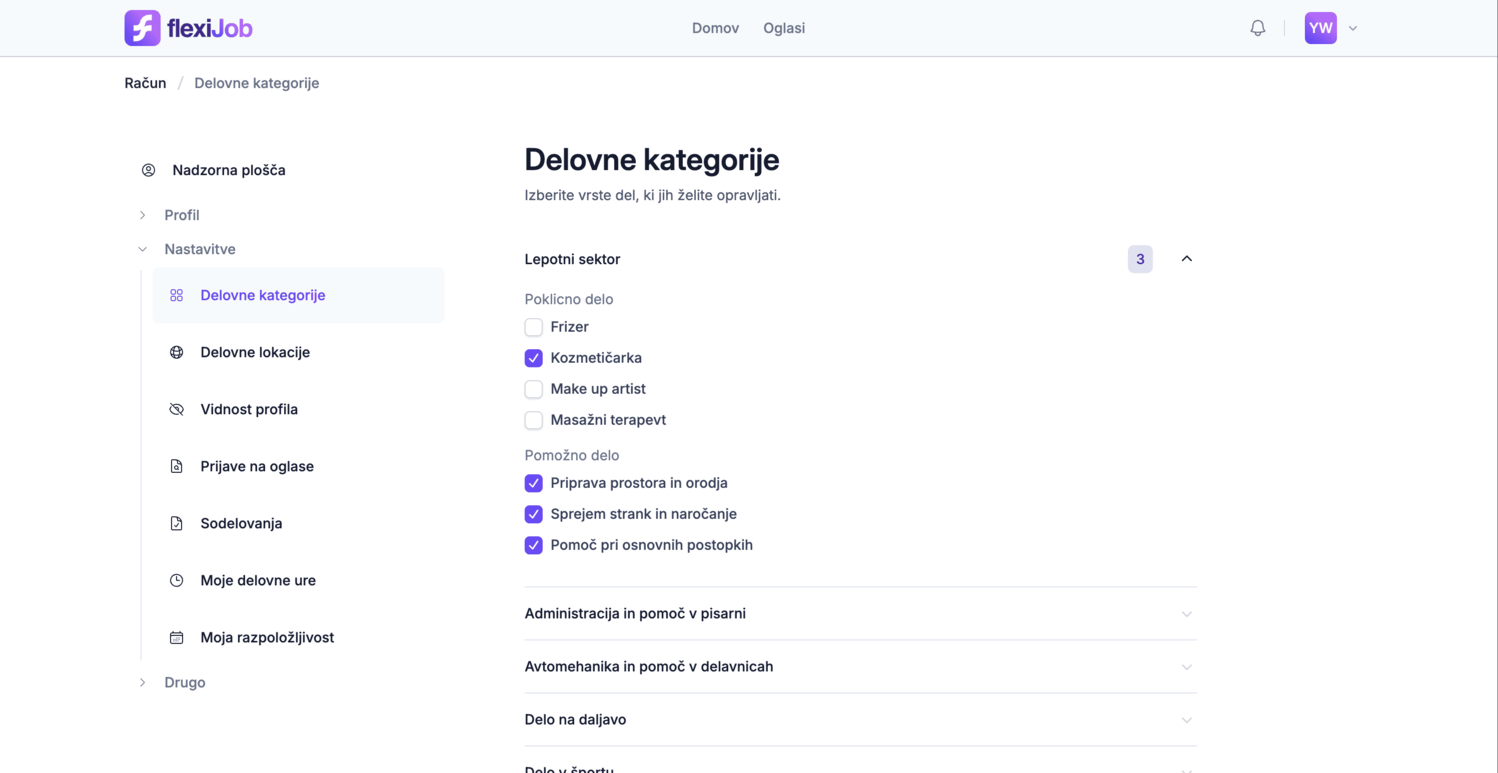Click the eye icon next to Vidnost profila
Viewport: 1498px width, 773px height.
pos(176,409)
